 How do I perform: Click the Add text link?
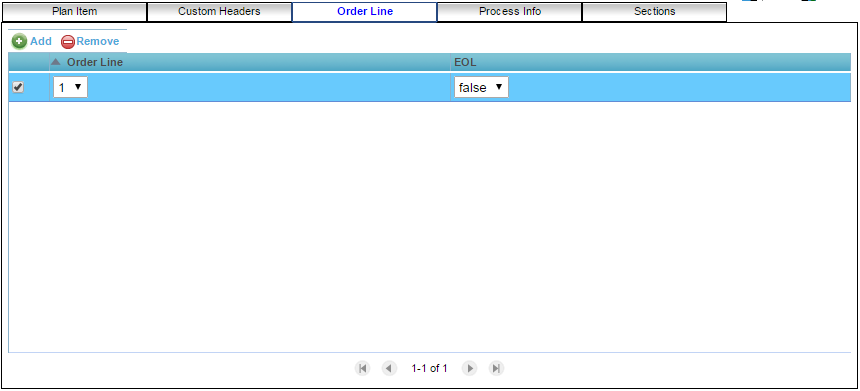(x=41, y=42)
